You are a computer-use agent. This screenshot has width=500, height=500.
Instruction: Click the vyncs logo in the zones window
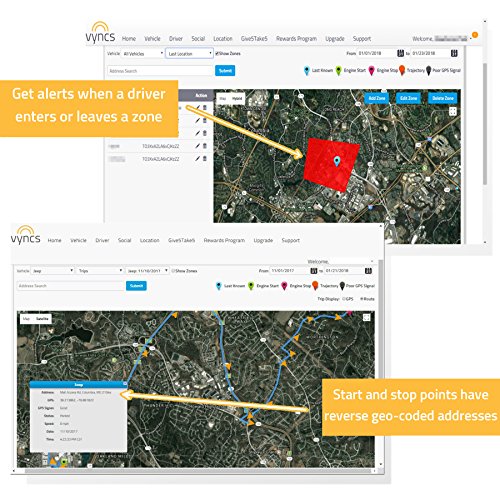pyautogui.click(x=100, y=33)
